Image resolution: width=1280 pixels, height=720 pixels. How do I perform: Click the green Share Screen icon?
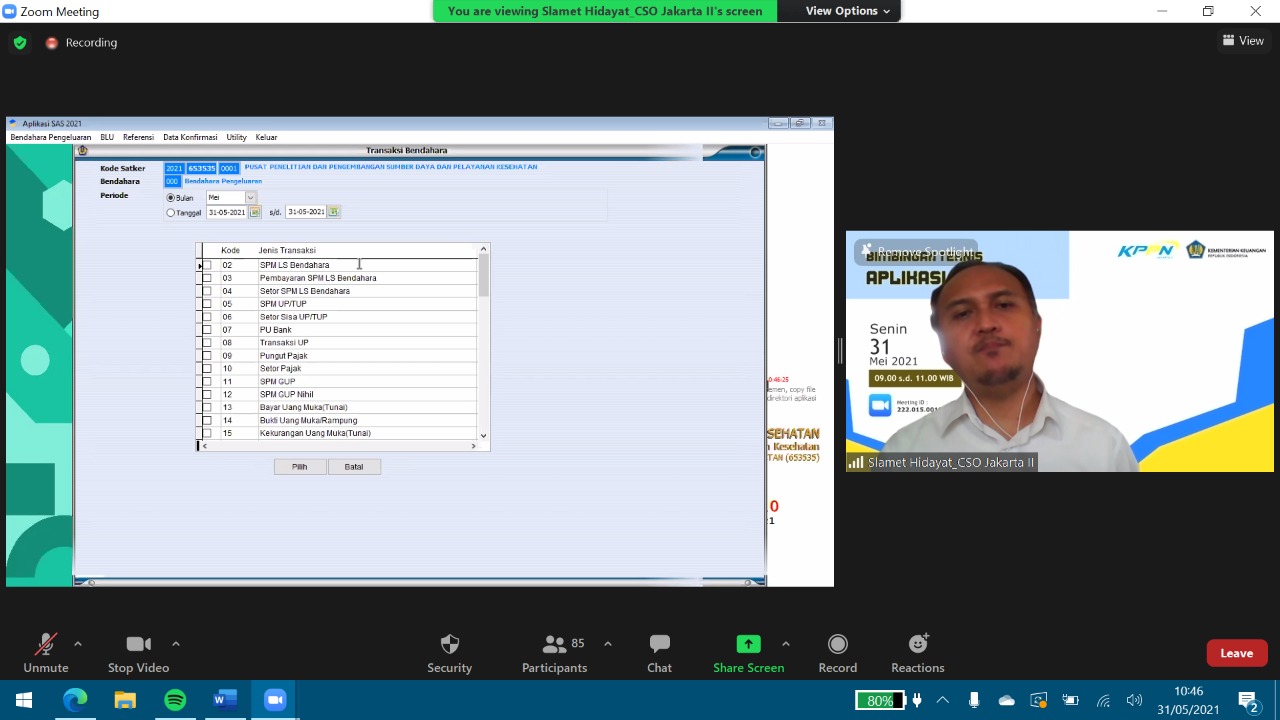pyautogui.click(x=748, y=644)
